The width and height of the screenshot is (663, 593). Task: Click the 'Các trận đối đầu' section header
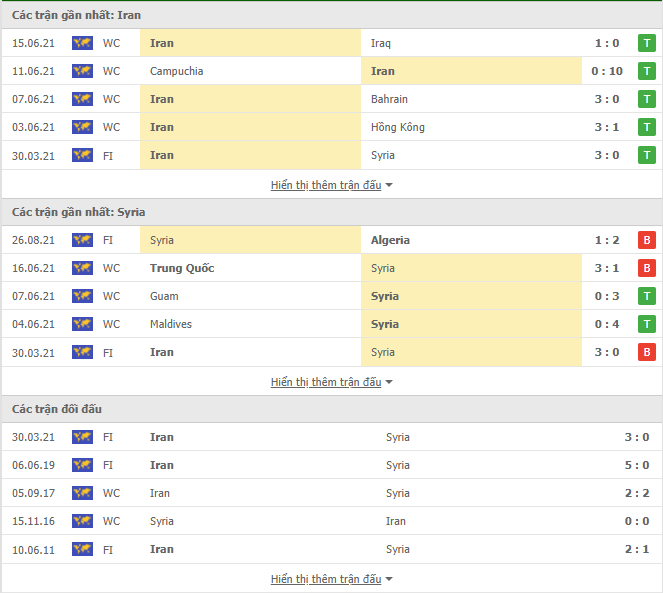(x=57, y=409)
